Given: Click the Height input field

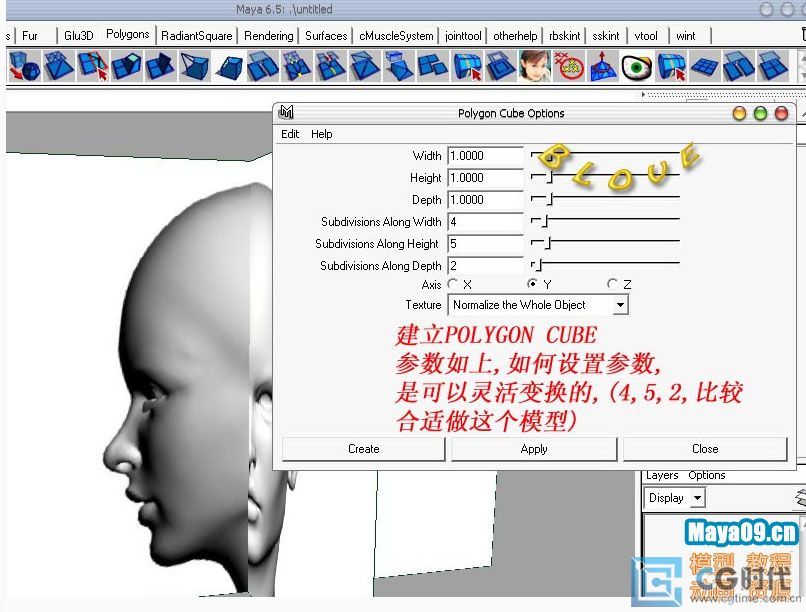Looking at the screenshot, I should click(485, 178).
